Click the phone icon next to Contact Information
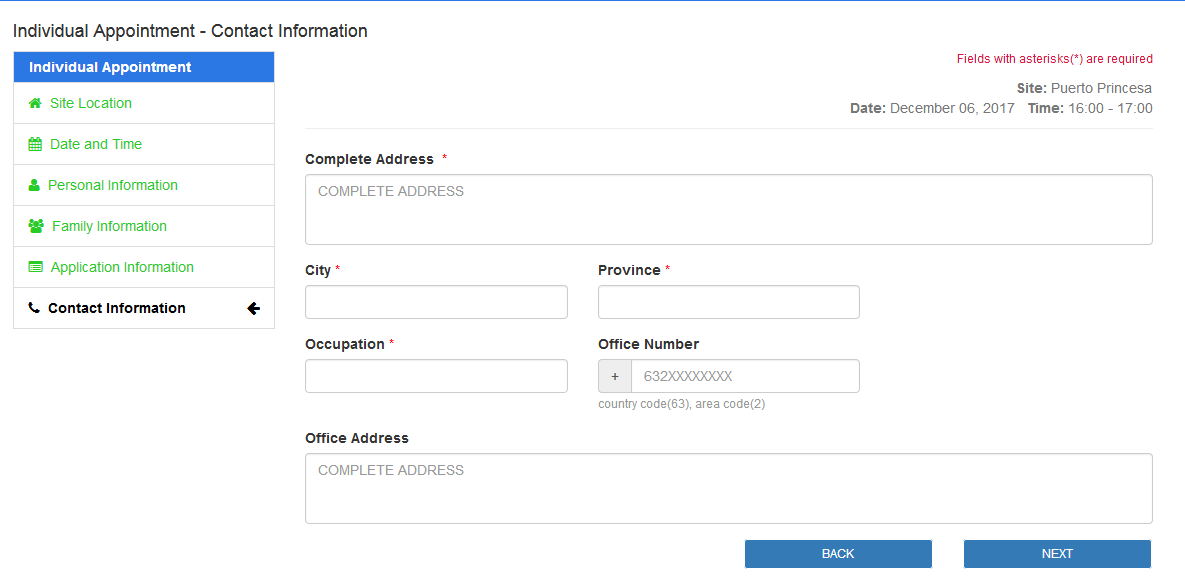The width and height of the screenshot is (1185, 587). coord(33,308)
